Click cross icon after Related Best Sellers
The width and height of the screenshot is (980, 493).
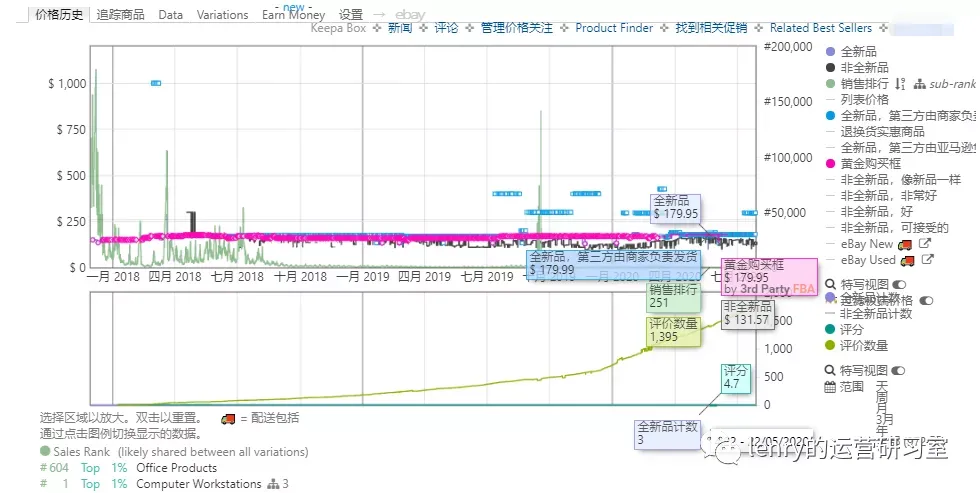click(x=883, y=28)
